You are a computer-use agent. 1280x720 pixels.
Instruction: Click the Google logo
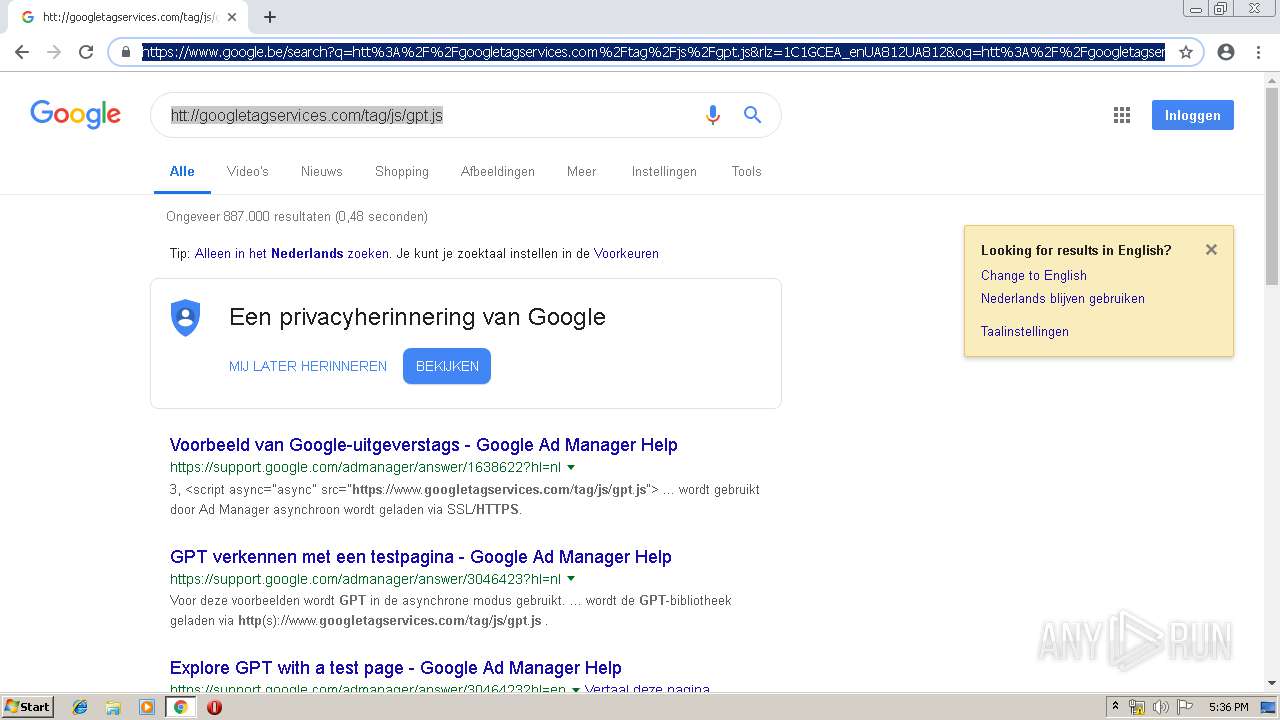pyautogui.click(x=75, y=115)
